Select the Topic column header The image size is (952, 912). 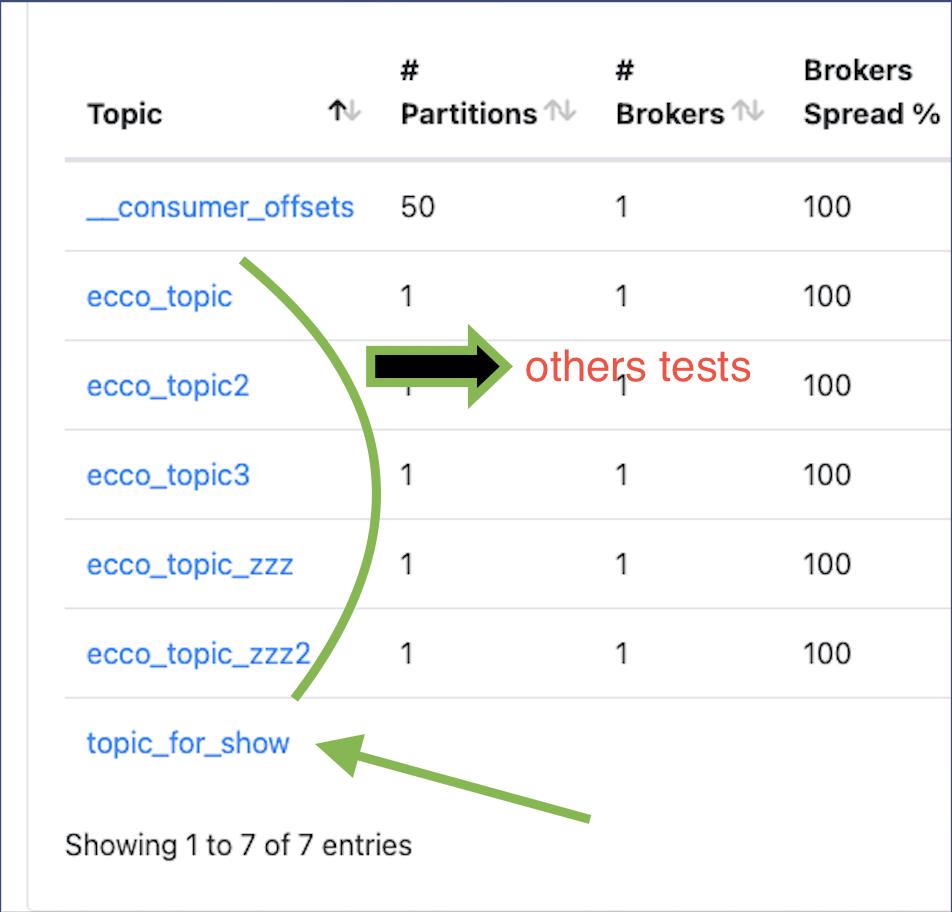124,113
